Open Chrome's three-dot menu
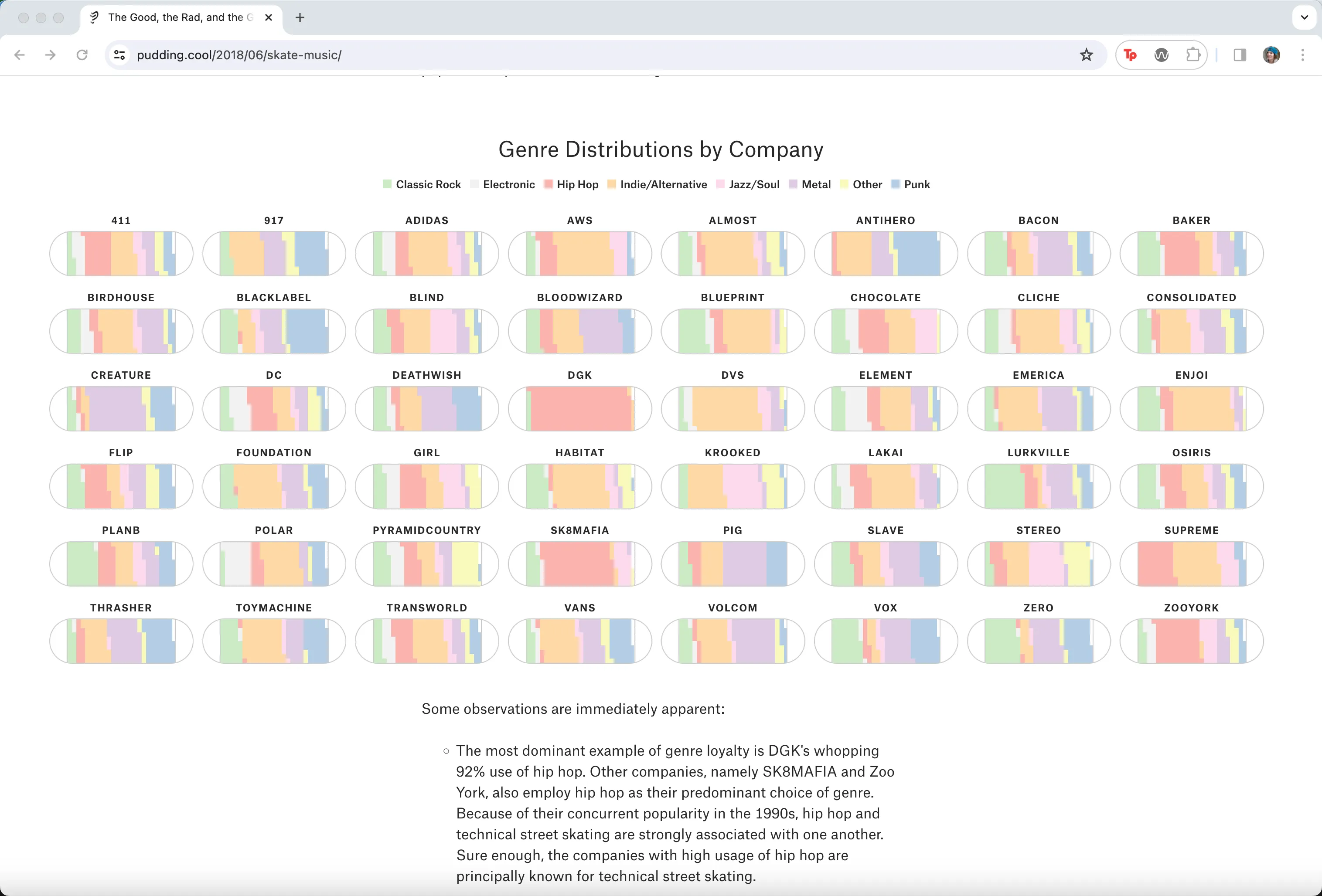The width and height of the screenshot is (1322, 896). point(1303,54)
